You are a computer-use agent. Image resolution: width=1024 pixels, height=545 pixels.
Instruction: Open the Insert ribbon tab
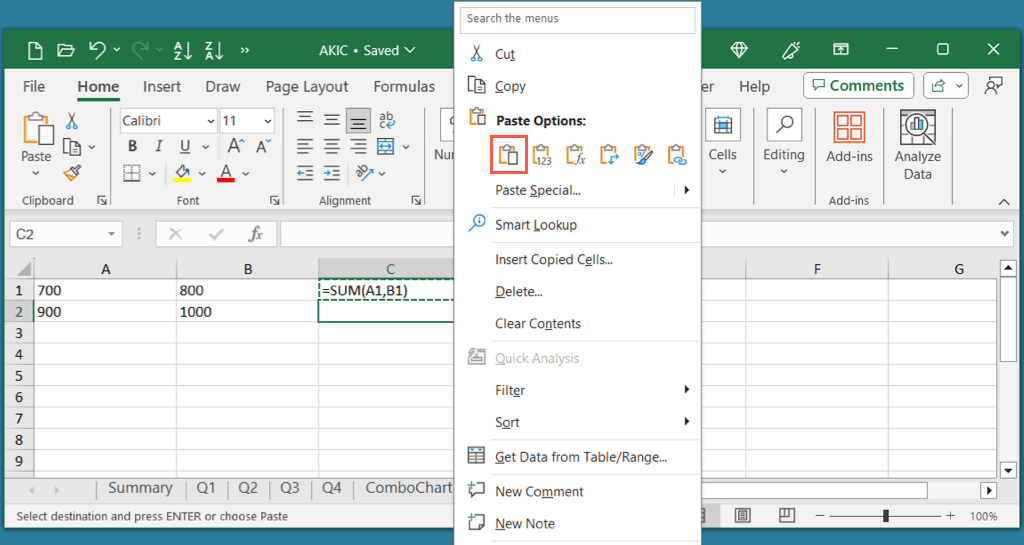162,87
